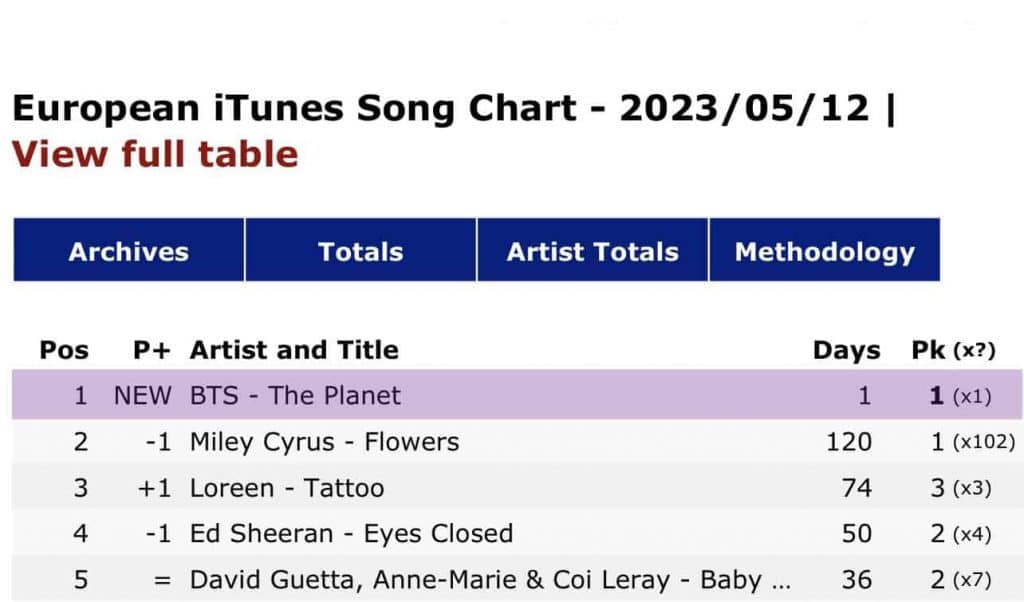Click the Artist and Title column header
Viewport: 1024px width, 602px height.
click(294, 350)
